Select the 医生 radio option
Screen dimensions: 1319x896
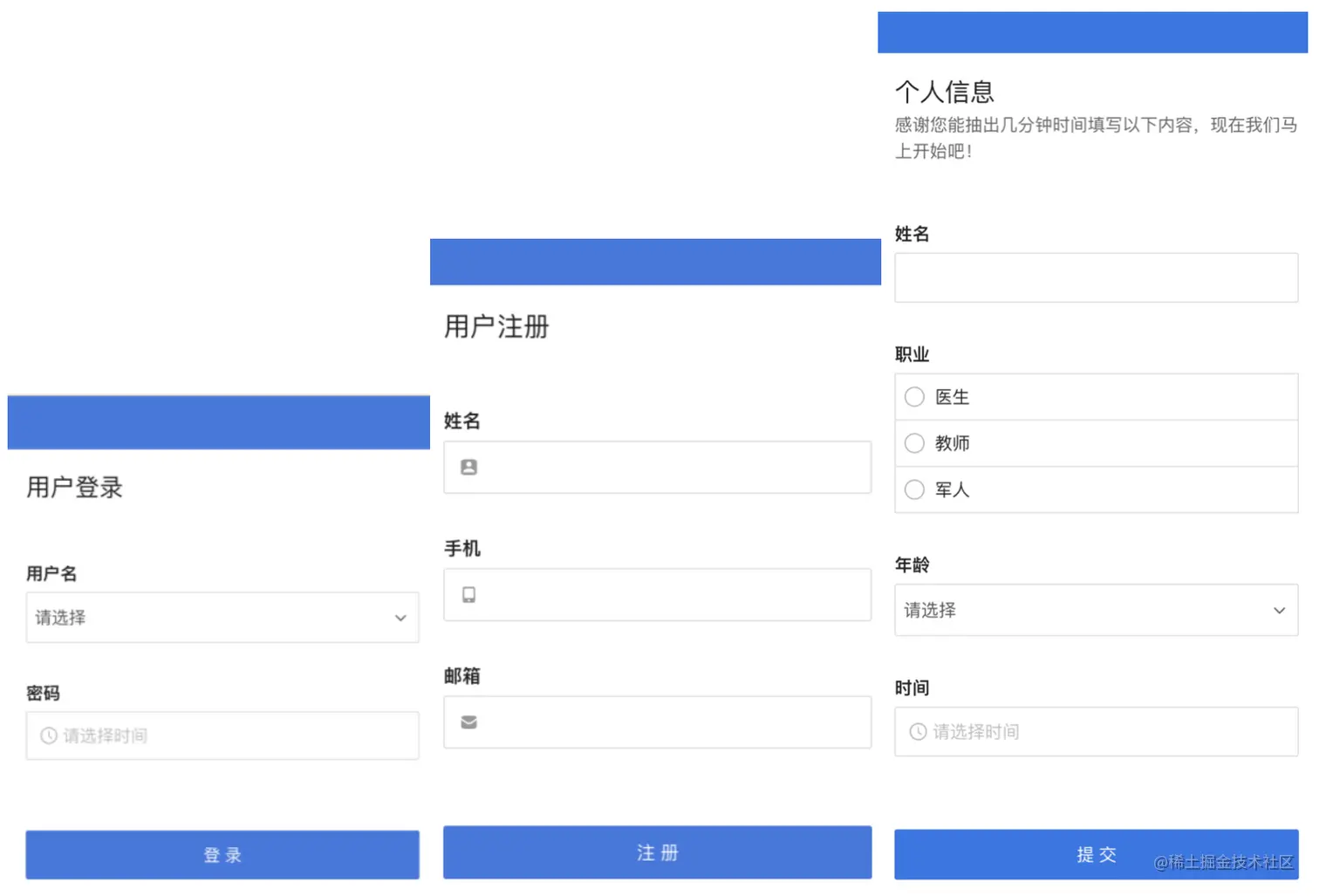coord(914,397)
